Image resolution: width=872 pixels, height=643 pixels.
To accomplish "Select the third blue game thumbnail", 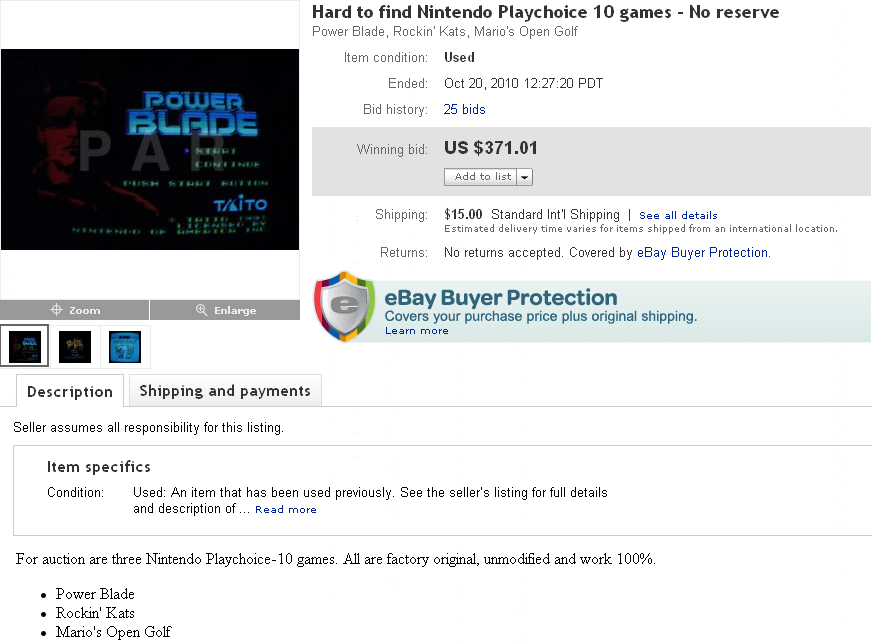I will (125, 346).
